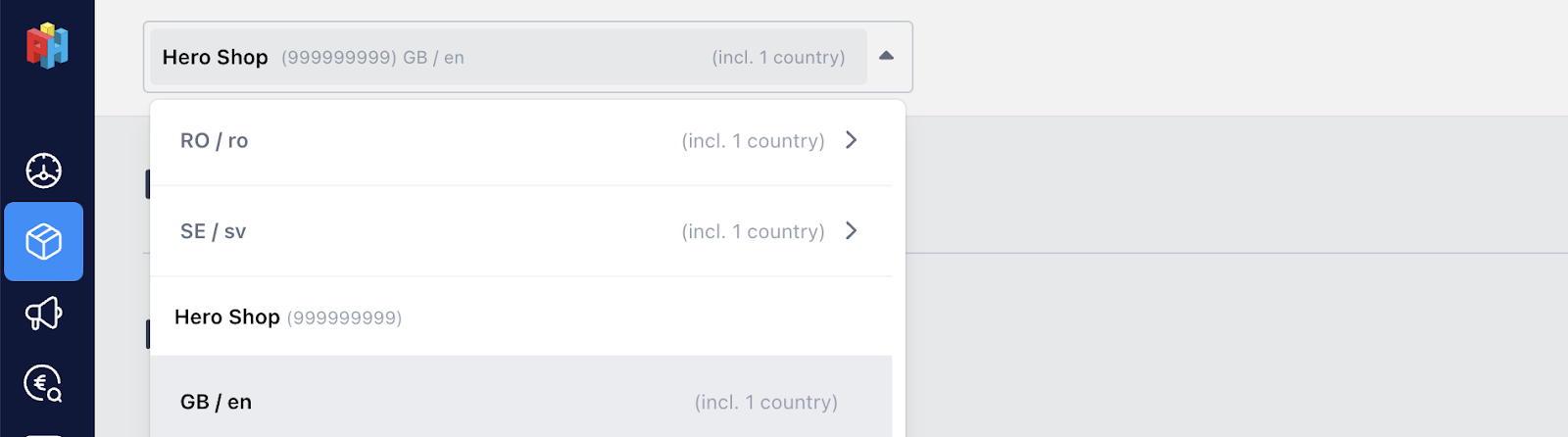
Task: Click GB / en text in selector field
Action: click(433, 58)
